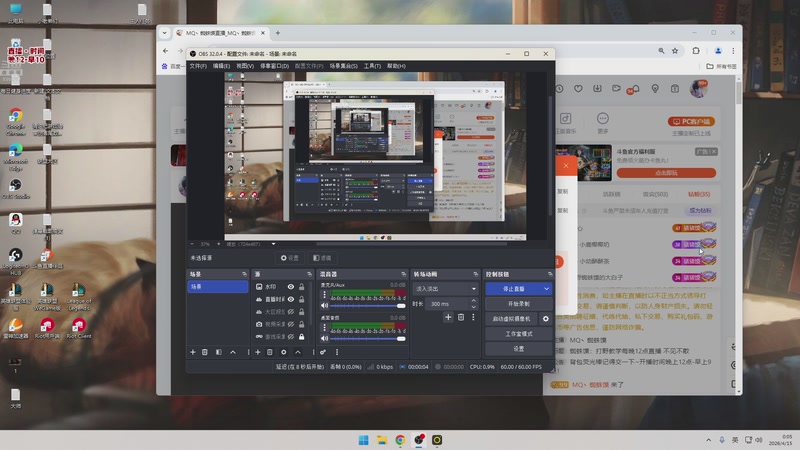Switch to Chrome on the taskbar
The width and height of the screenshot is (800, 450).
click(400, 440)
